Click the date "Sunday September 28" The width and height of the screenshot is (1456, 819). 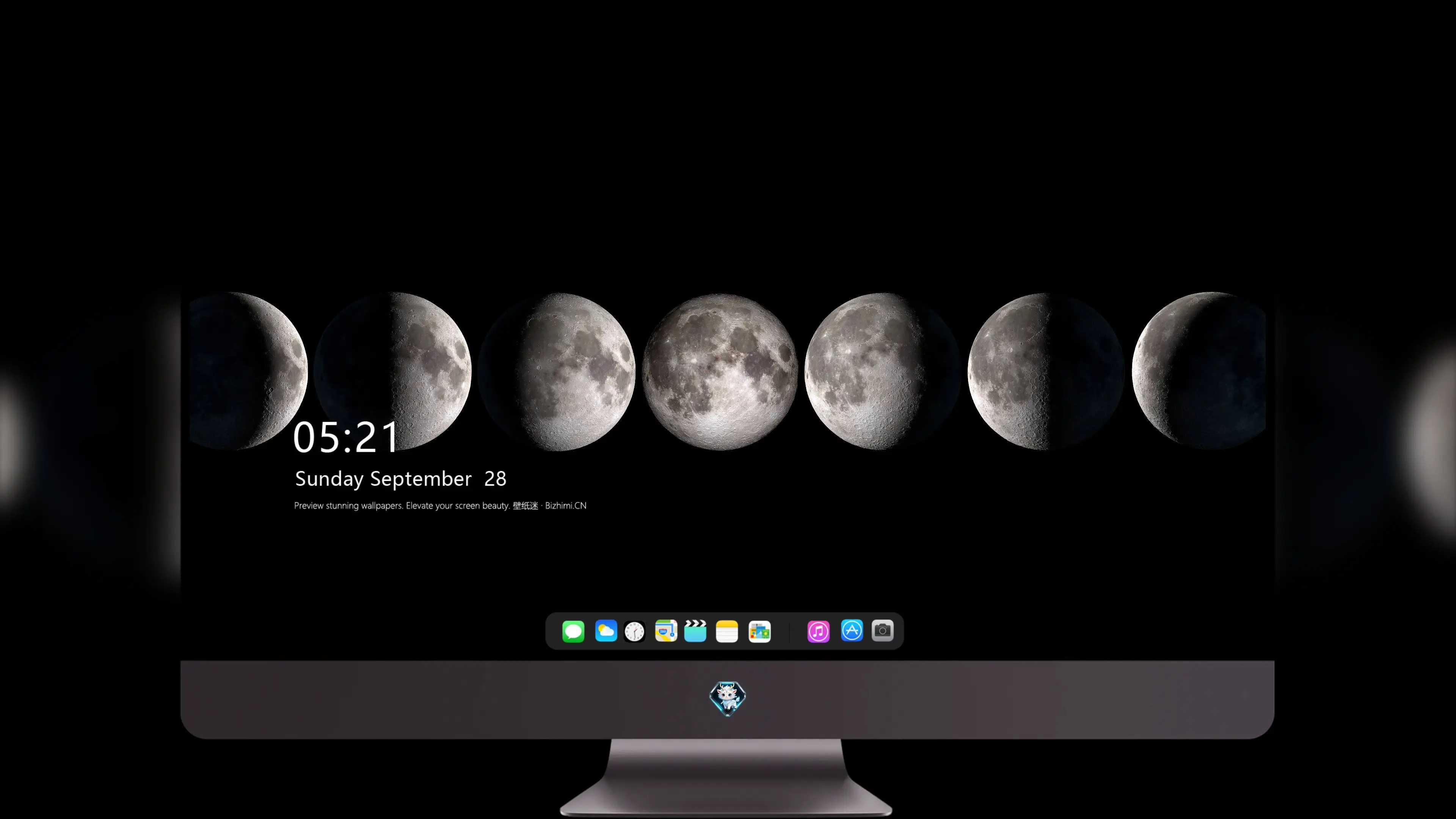pos(401,479)
